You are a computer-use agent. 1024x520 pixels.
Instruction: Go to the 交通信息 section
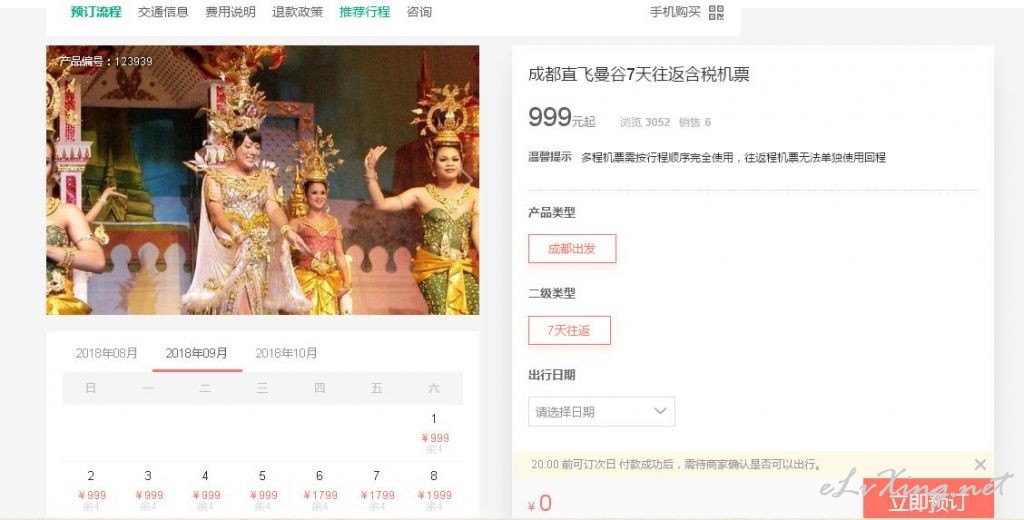tap(163, 12)
